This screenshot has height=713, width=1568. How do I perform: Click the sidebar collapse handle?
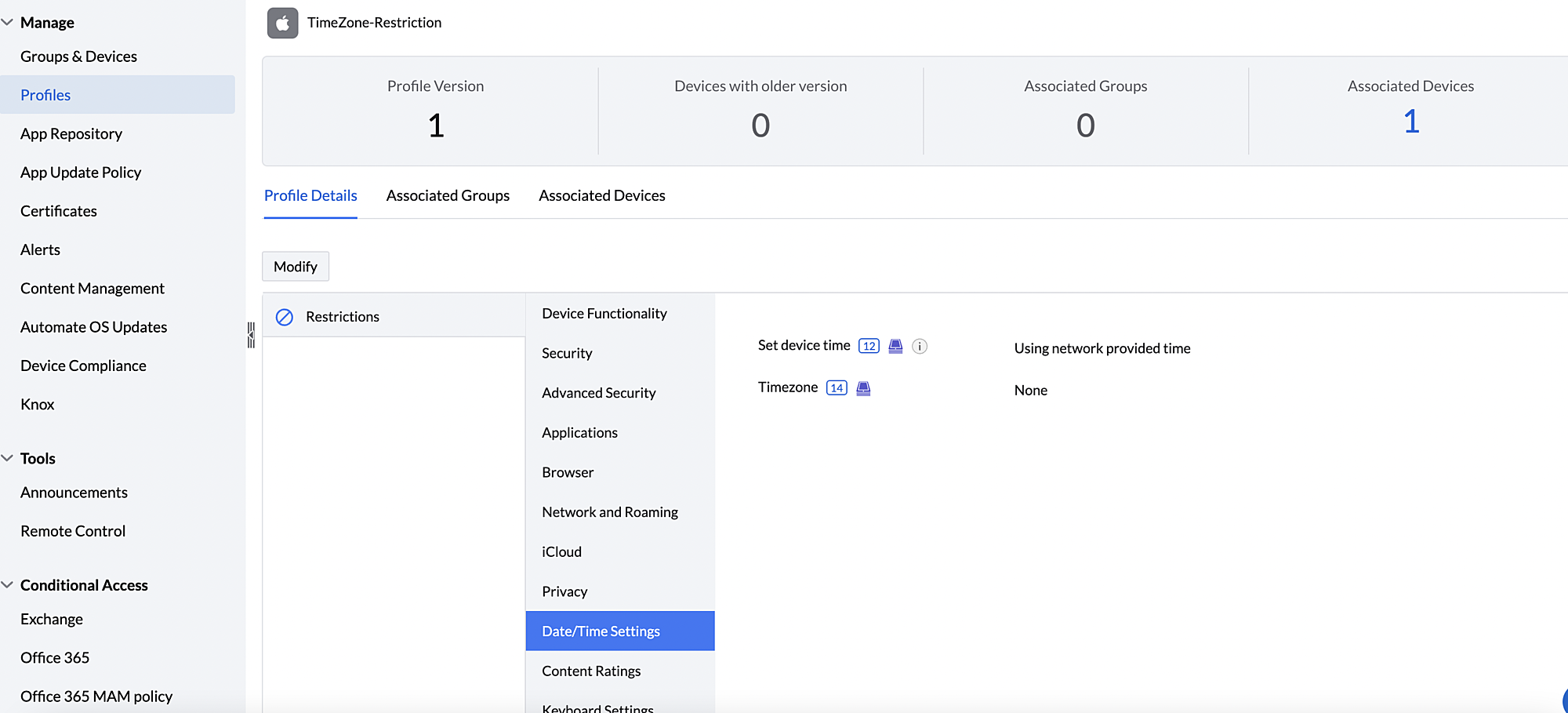click(x=251, y=335)
